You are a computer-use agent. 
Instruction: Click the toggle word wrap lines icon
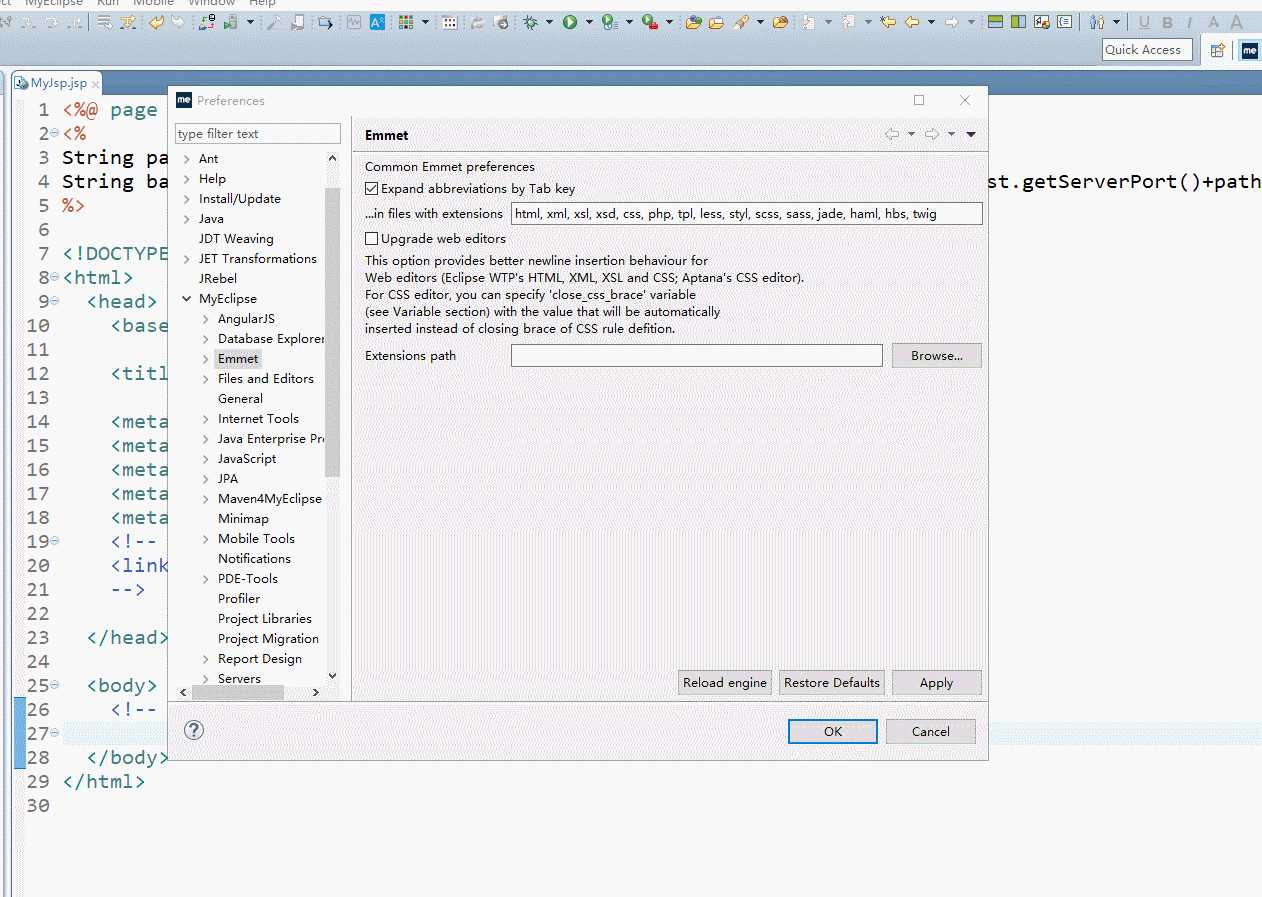tap(104, 22)
